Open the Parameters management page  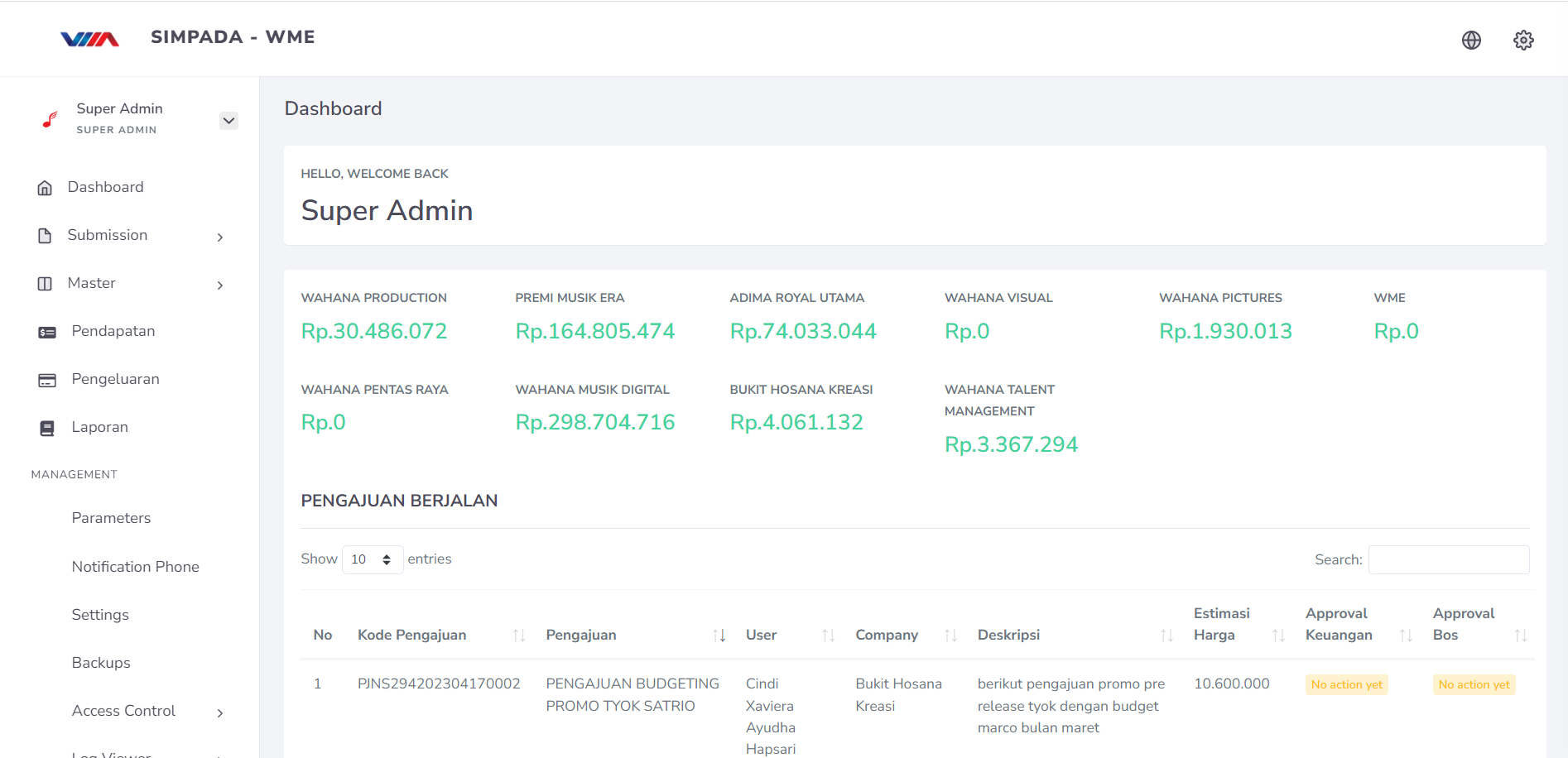coord(111,518)
